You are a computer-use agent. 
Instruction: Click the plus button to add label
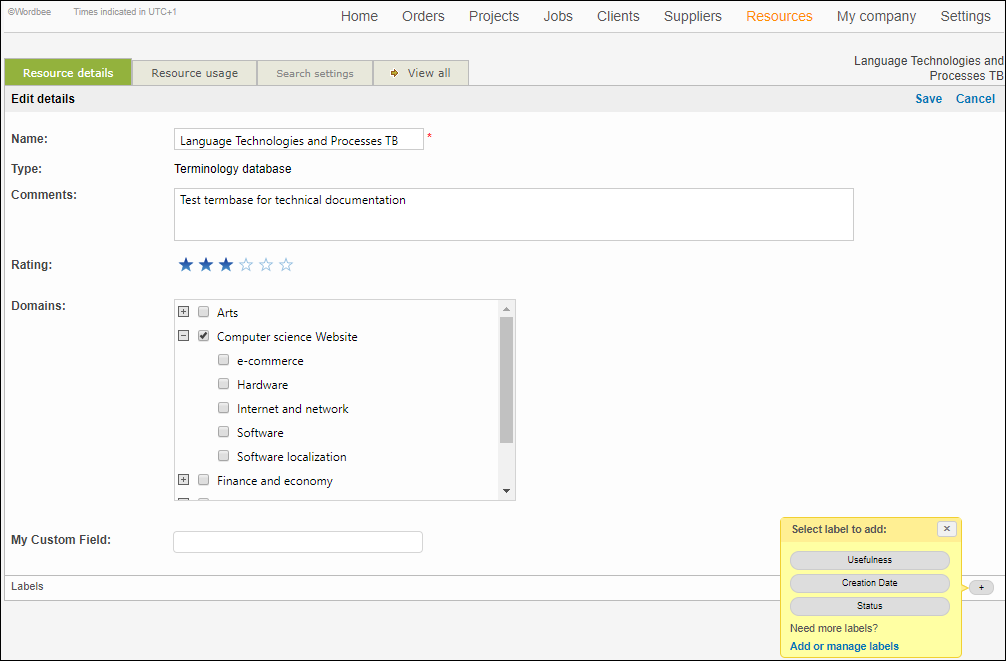[981, 587]
